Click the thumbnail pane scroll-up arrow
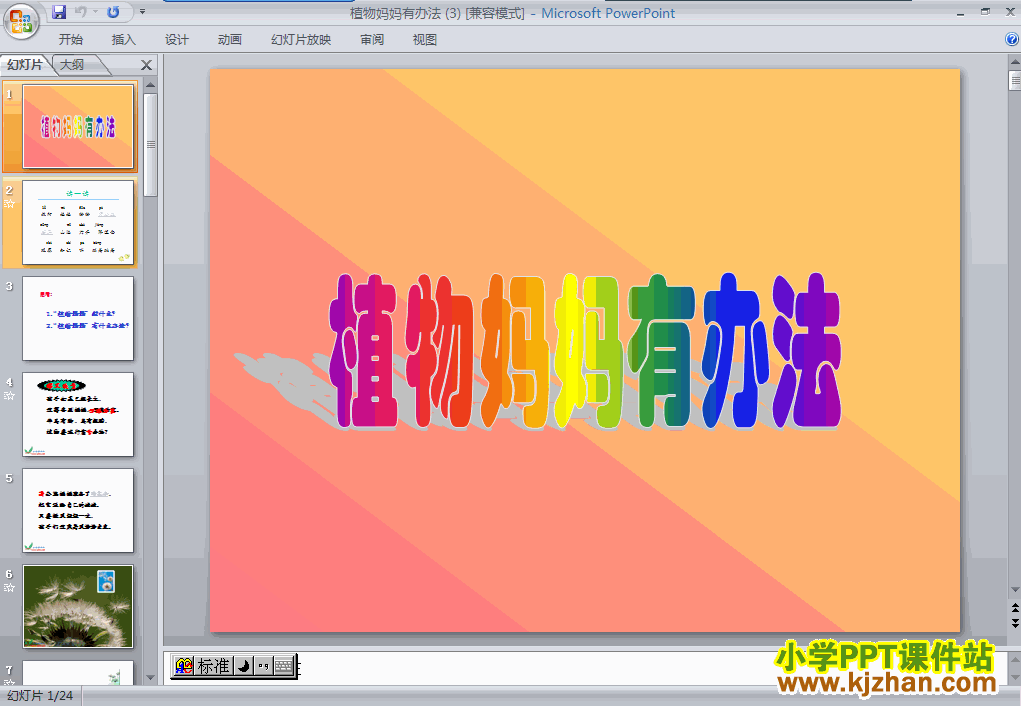The image size is (1021, 706). (150, 85)
